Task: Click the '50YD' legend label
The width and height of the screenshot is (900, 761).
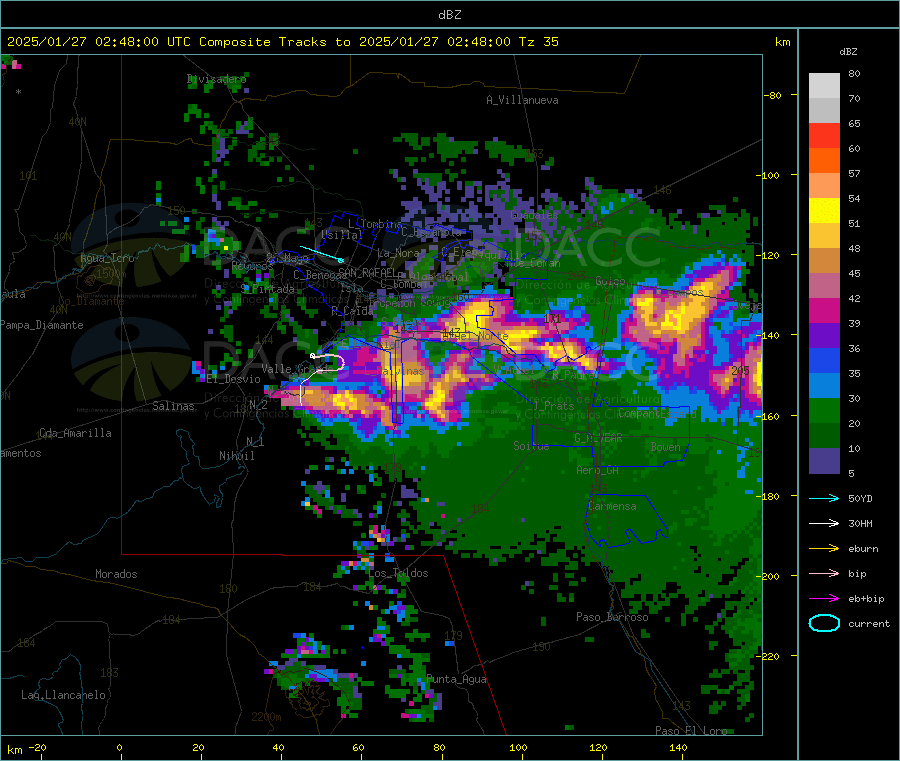Action: tap(860, 498)
